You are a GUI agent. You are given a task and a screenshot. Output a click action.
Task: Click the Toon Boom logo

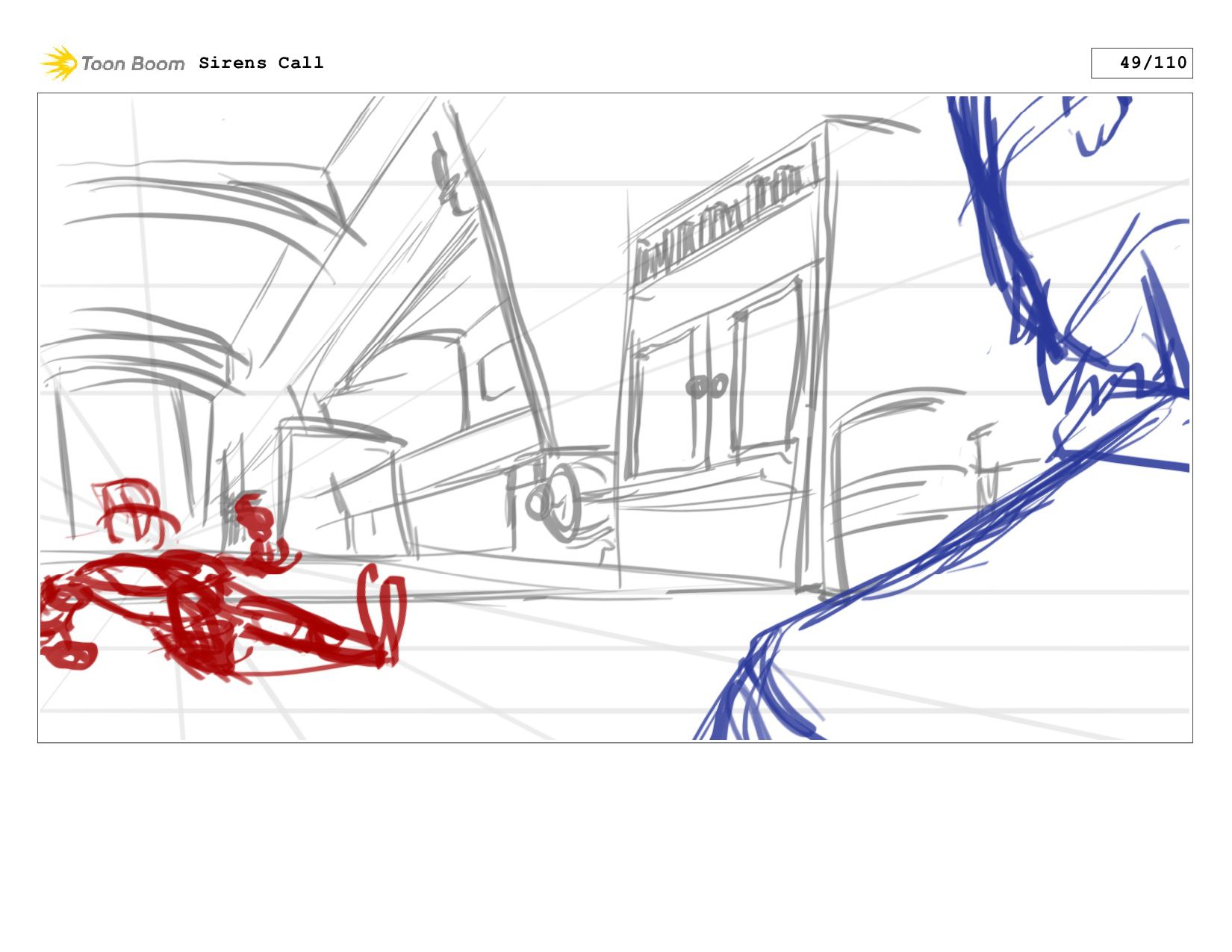tap(112, 63)
